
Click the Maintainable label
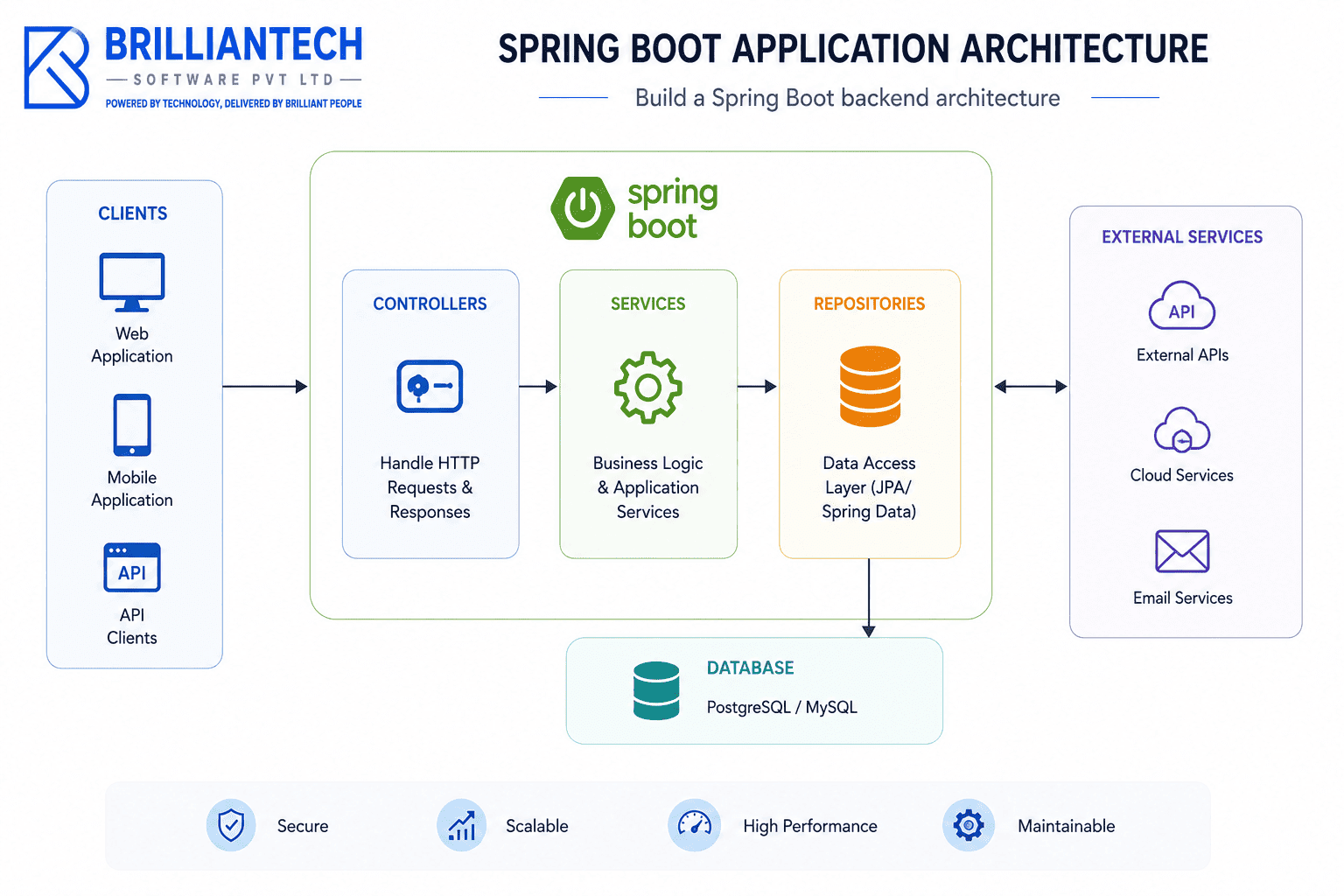[1067, 826]
